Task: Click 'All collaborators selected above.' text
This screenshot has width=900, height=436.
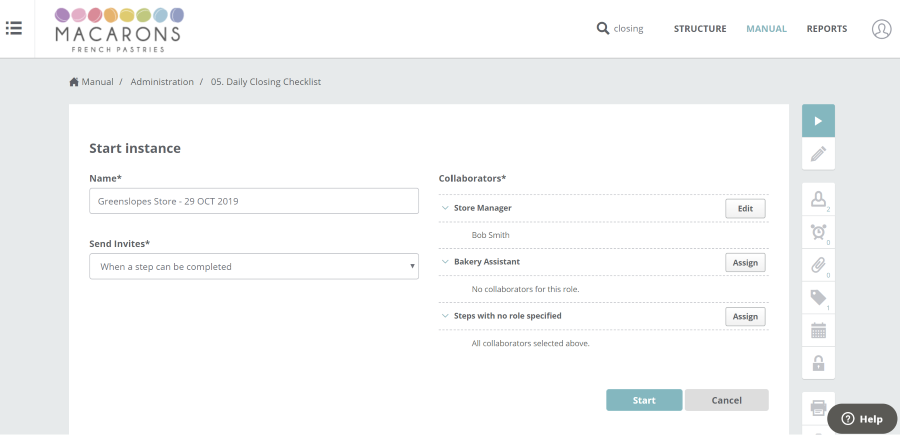Action: pos(530,344)
